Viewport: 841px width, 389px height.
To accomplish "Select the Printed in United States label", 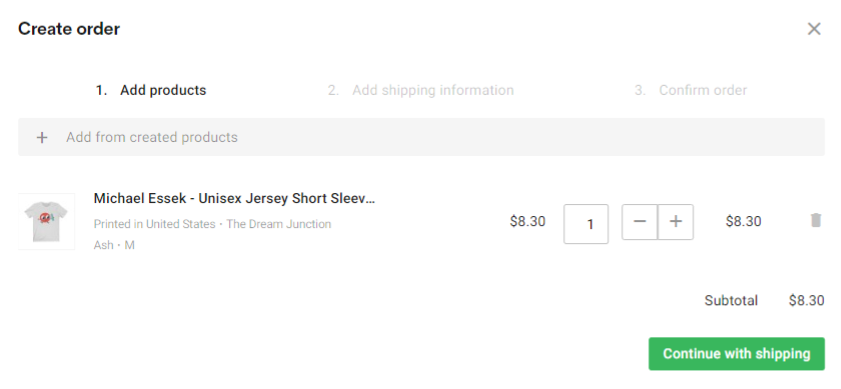I will pos(154,224).
